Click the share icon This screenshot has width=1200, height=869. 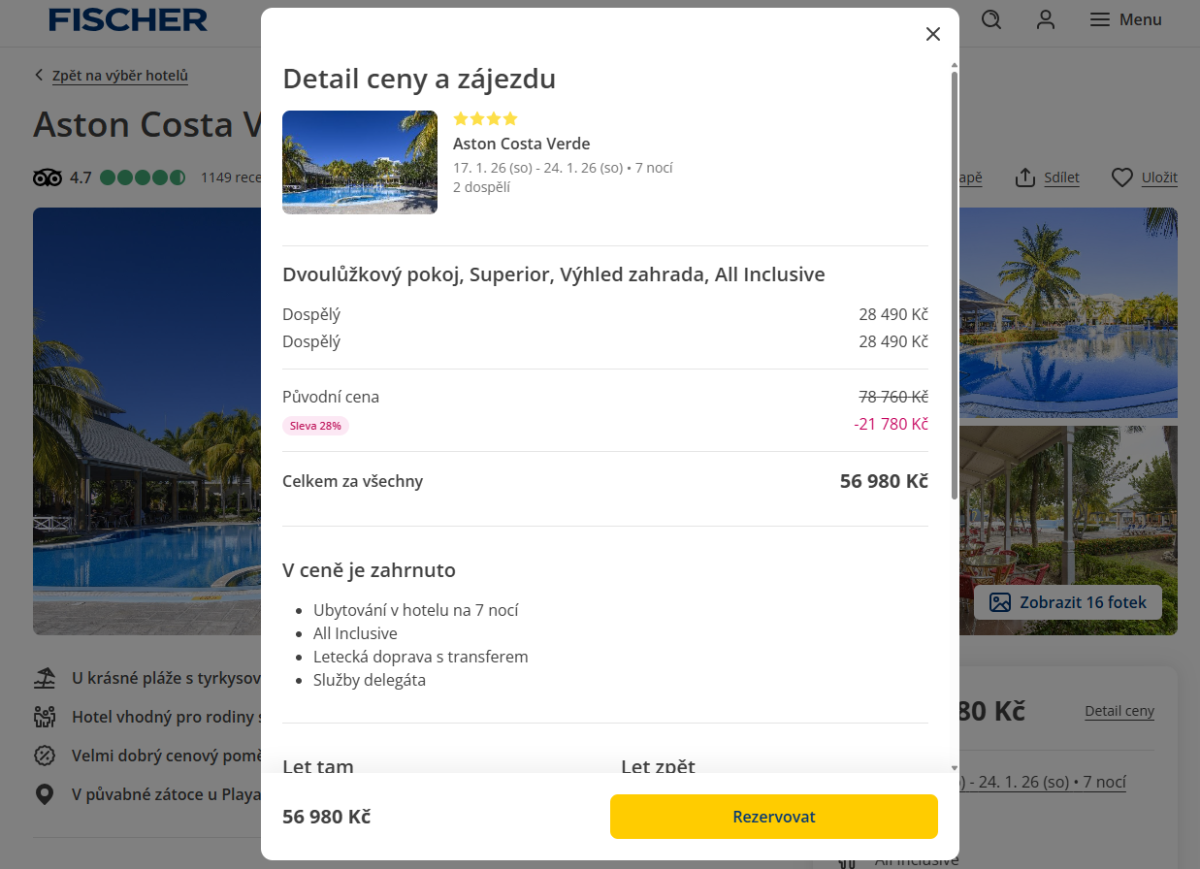(x=1025, y=178)
